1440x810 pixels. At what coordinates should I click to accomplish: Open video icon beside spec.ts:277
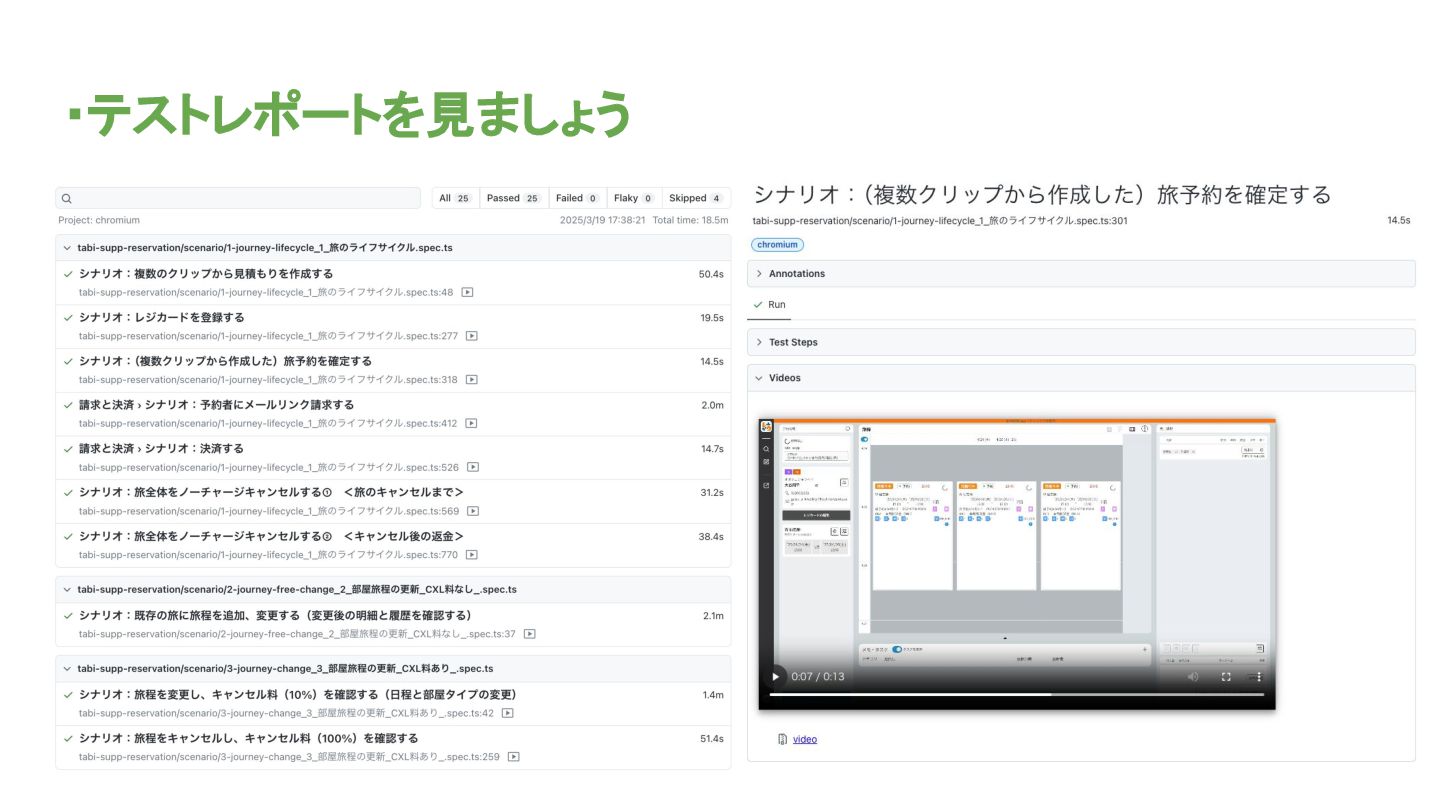coord(472,336)
